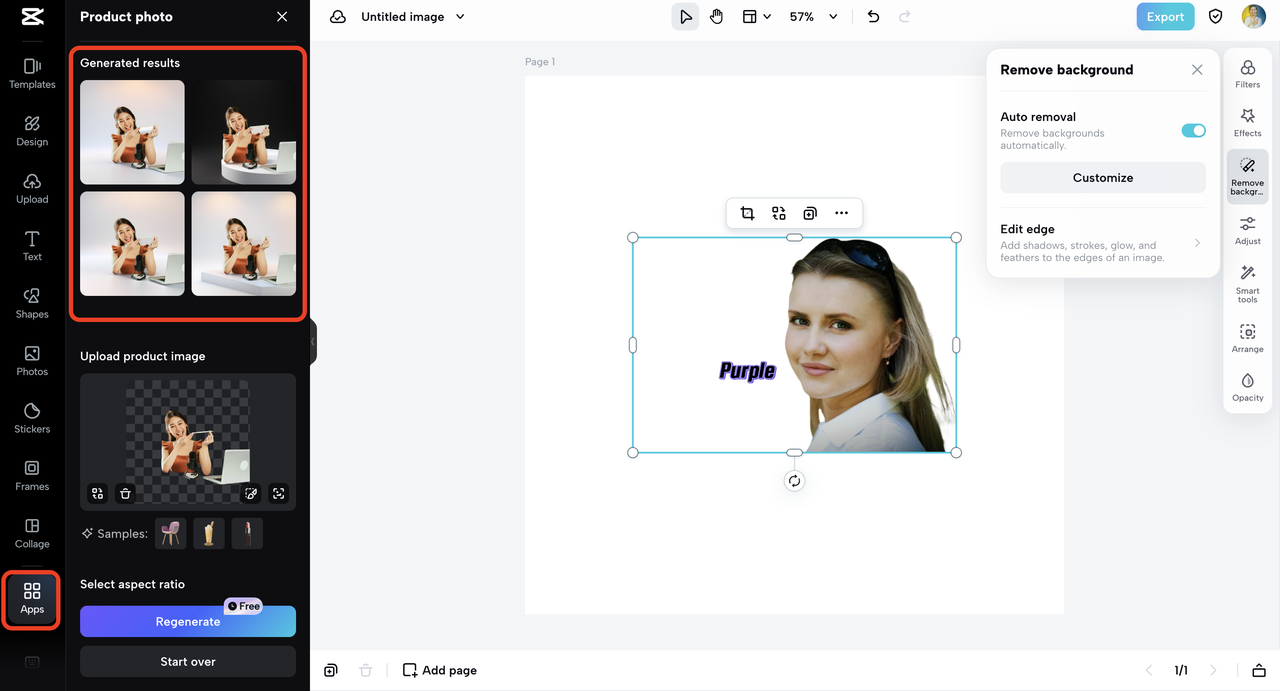Viewport: 1280px width, 691px height.
Task: Click the keyboard shortcuts icon at sidebar bottom
Action: click(32, 662)
